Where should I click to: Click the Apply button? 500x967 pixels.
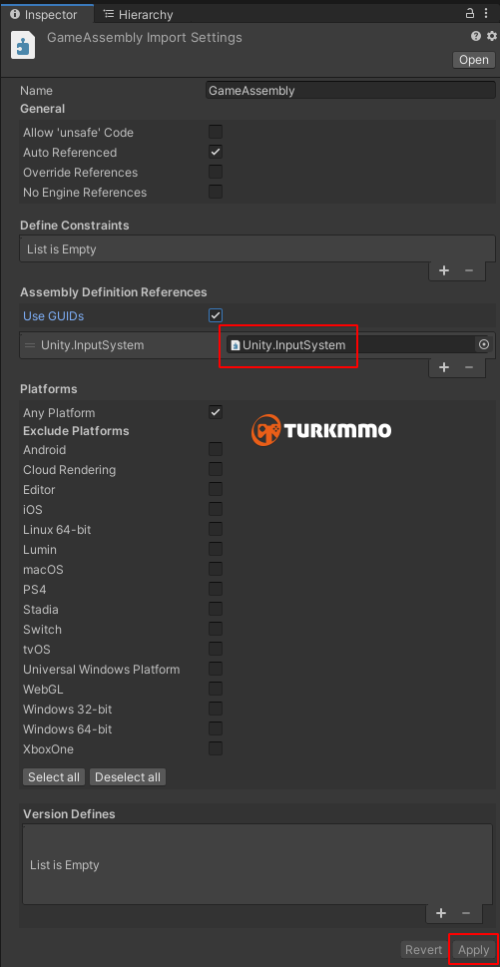[x=473, y=950]
